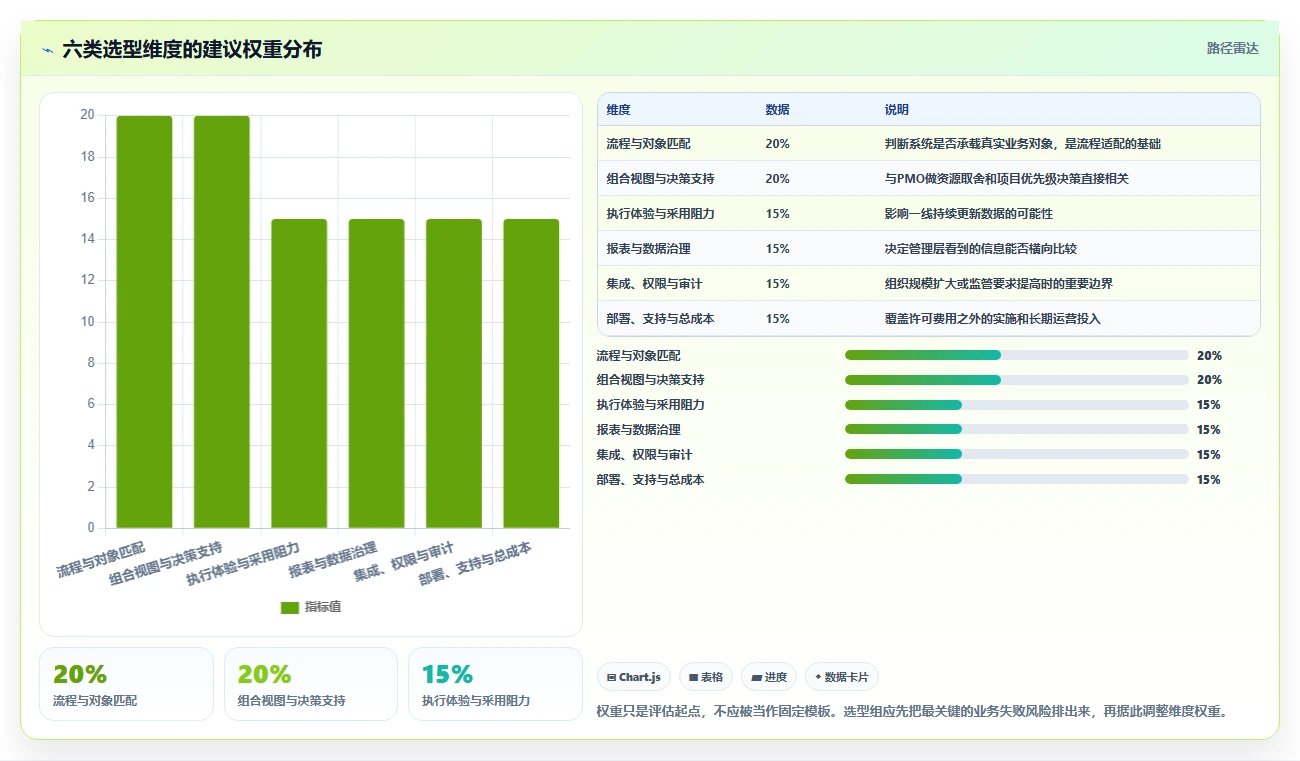The height and width of the screenshot is (761, 1300).
Task: Click the 报表与数据治理 x-axis label
Action: (332, 560)
